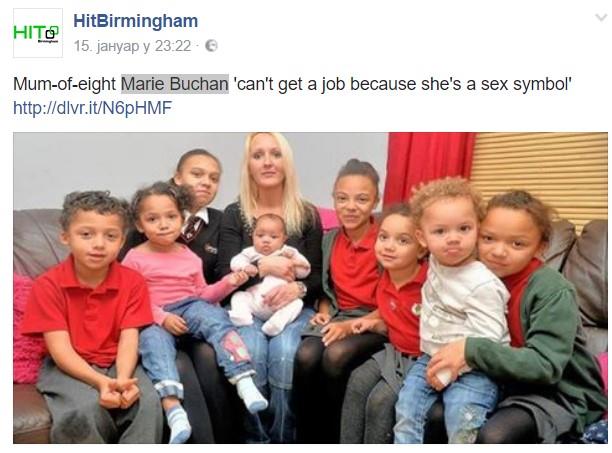Expand the post options chevron arrow
The image size is (612, 453).
tap(601, 18)
